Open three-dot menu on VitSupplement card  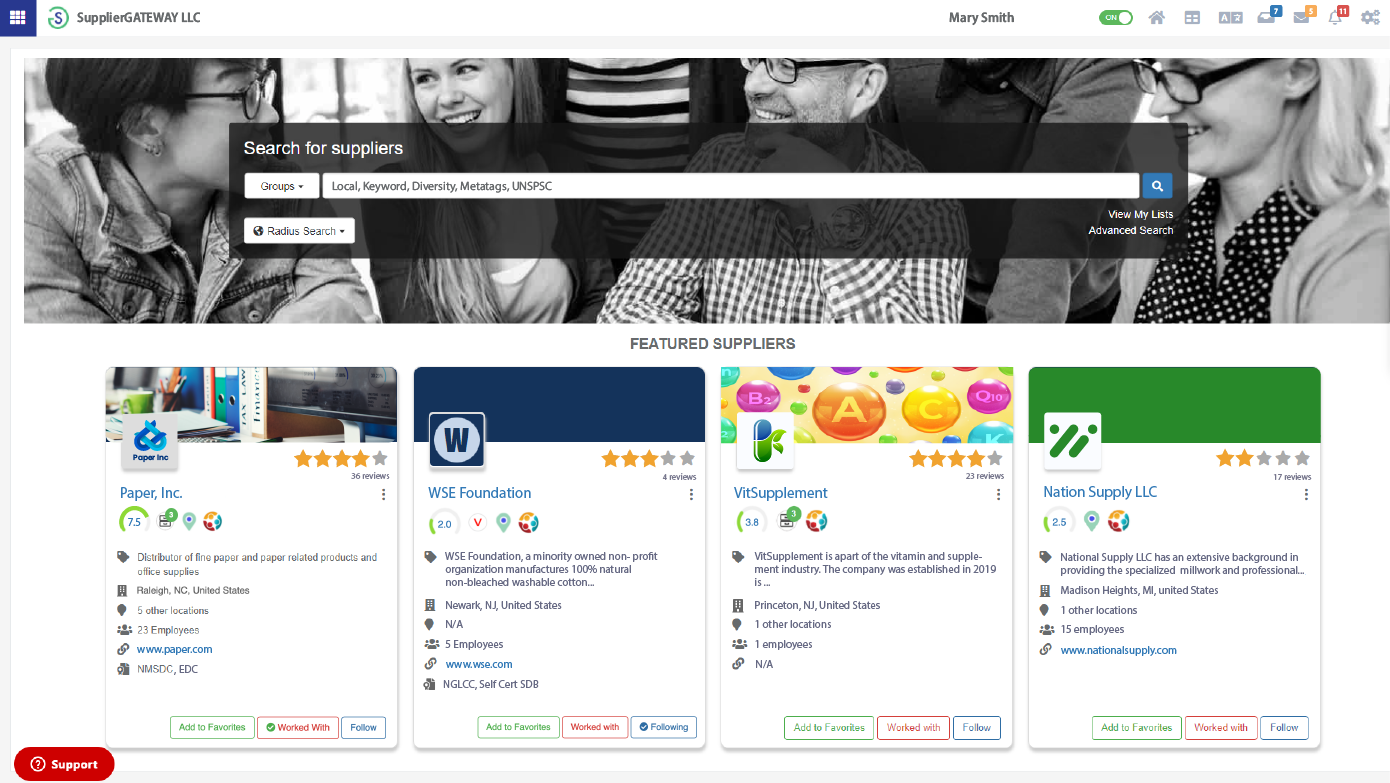coord(998,494)
